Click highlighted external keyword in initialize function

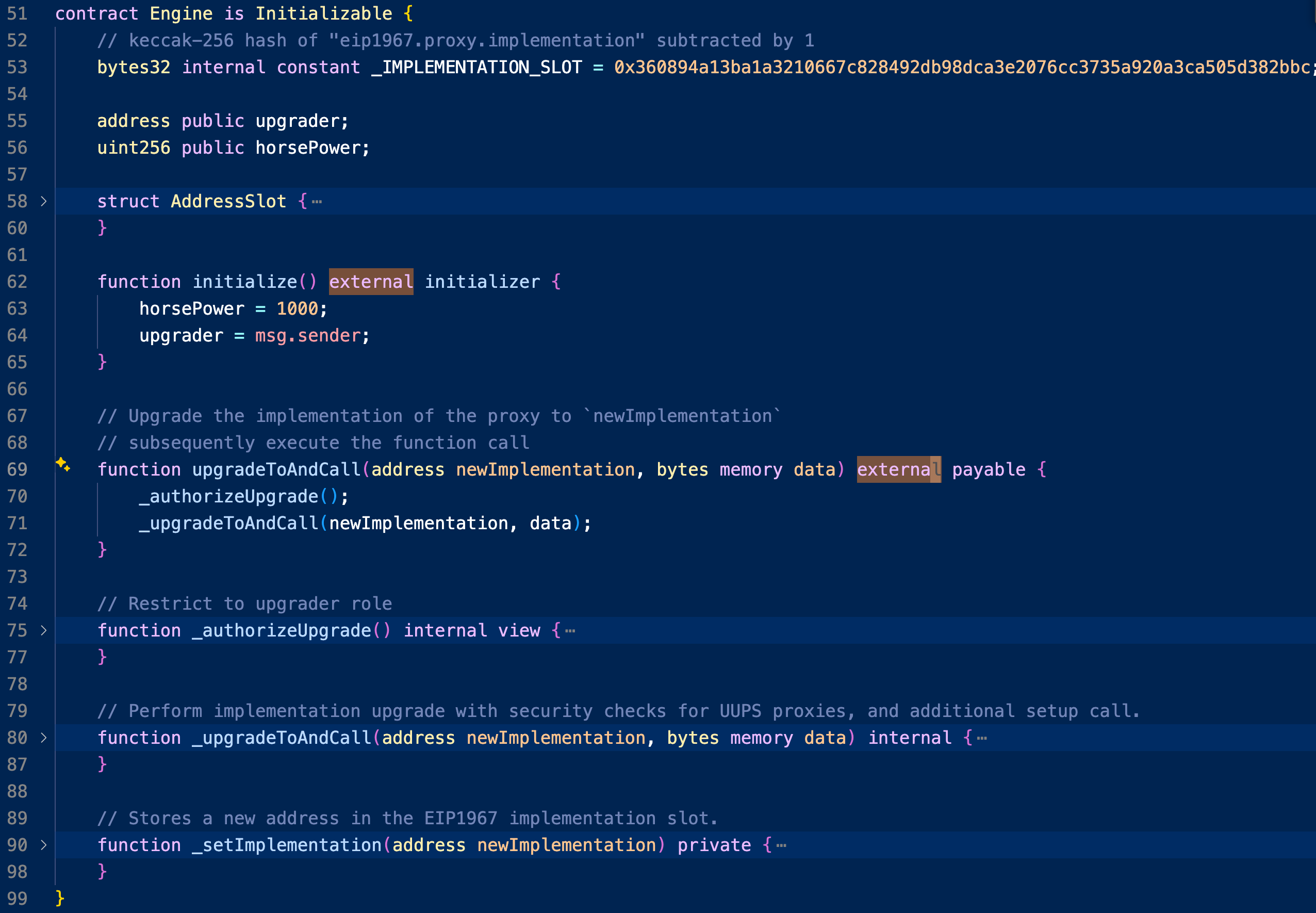pos(371,282)
